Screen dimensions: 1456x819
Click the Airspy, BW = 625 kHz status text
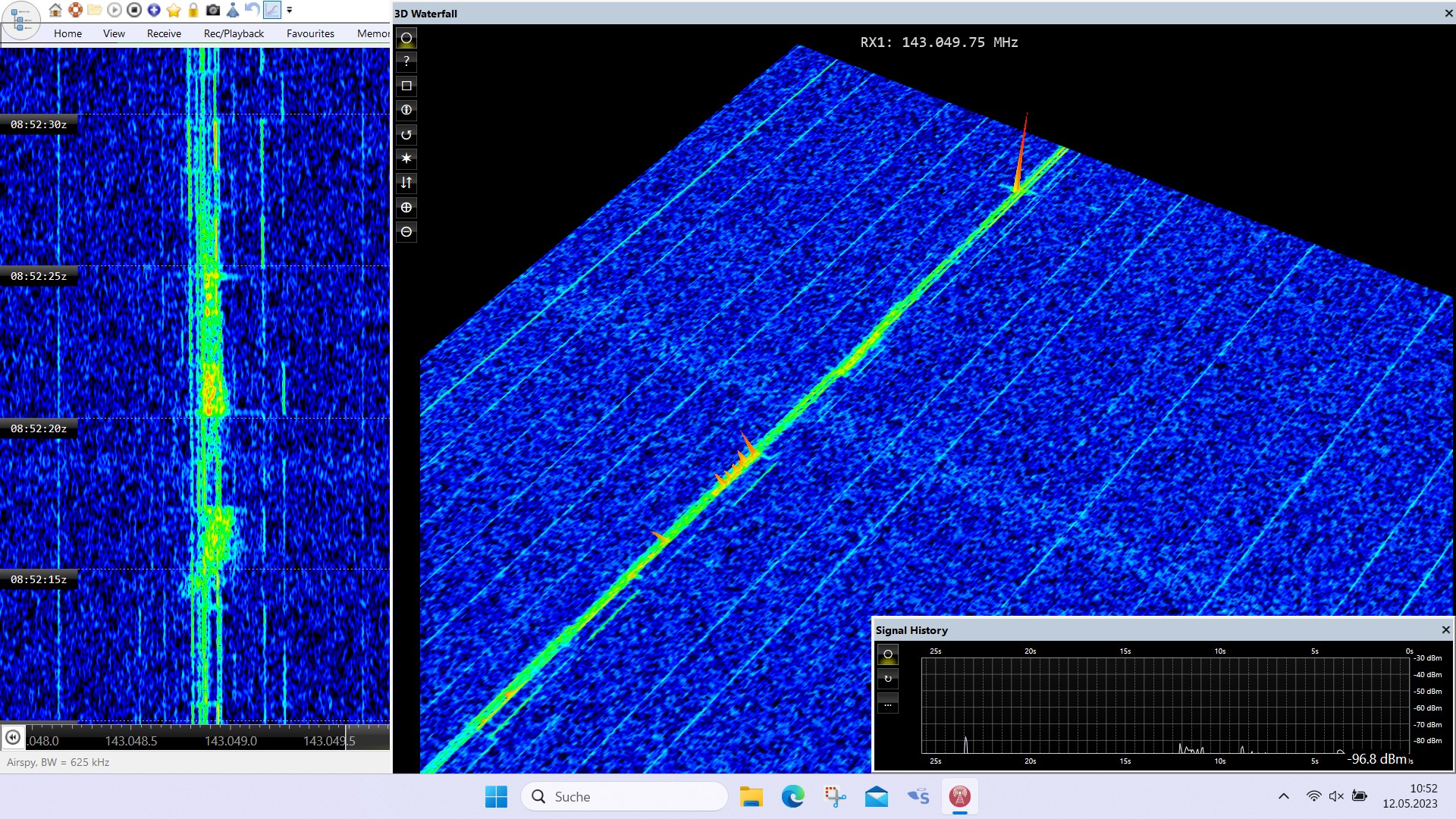[58, 762]
